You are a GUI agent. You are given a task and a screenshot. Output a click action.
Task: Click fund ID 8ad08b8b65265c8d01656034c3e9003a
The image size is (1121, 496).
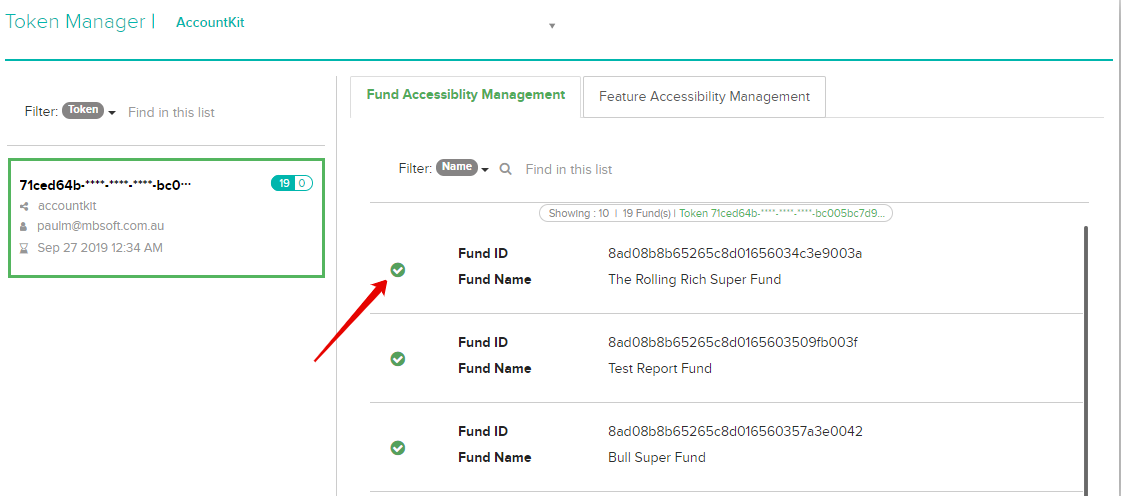click(x=735, y=253)
